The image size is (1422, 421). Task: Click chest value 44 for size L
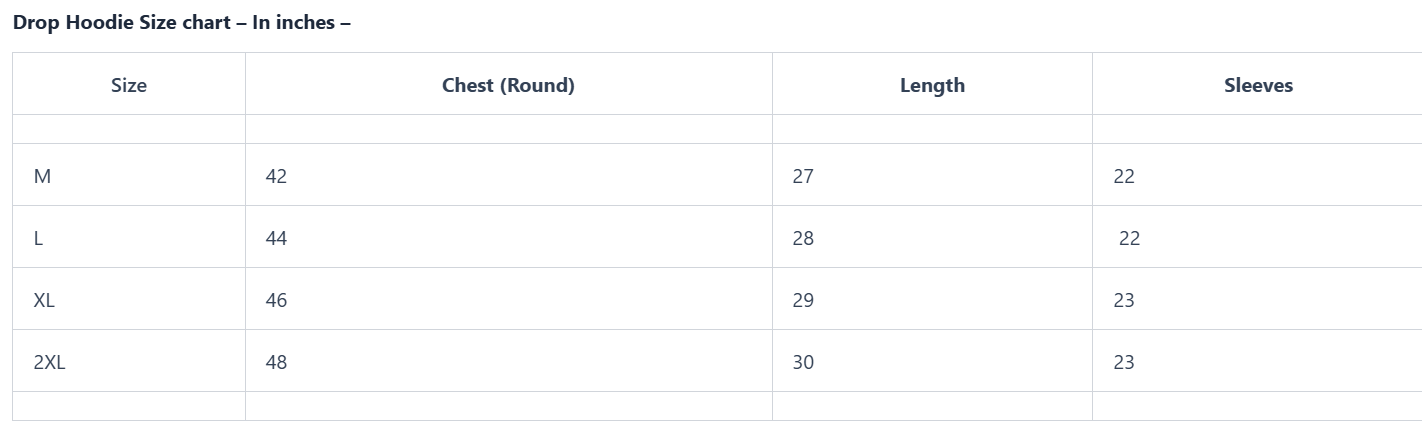(276, 238)
